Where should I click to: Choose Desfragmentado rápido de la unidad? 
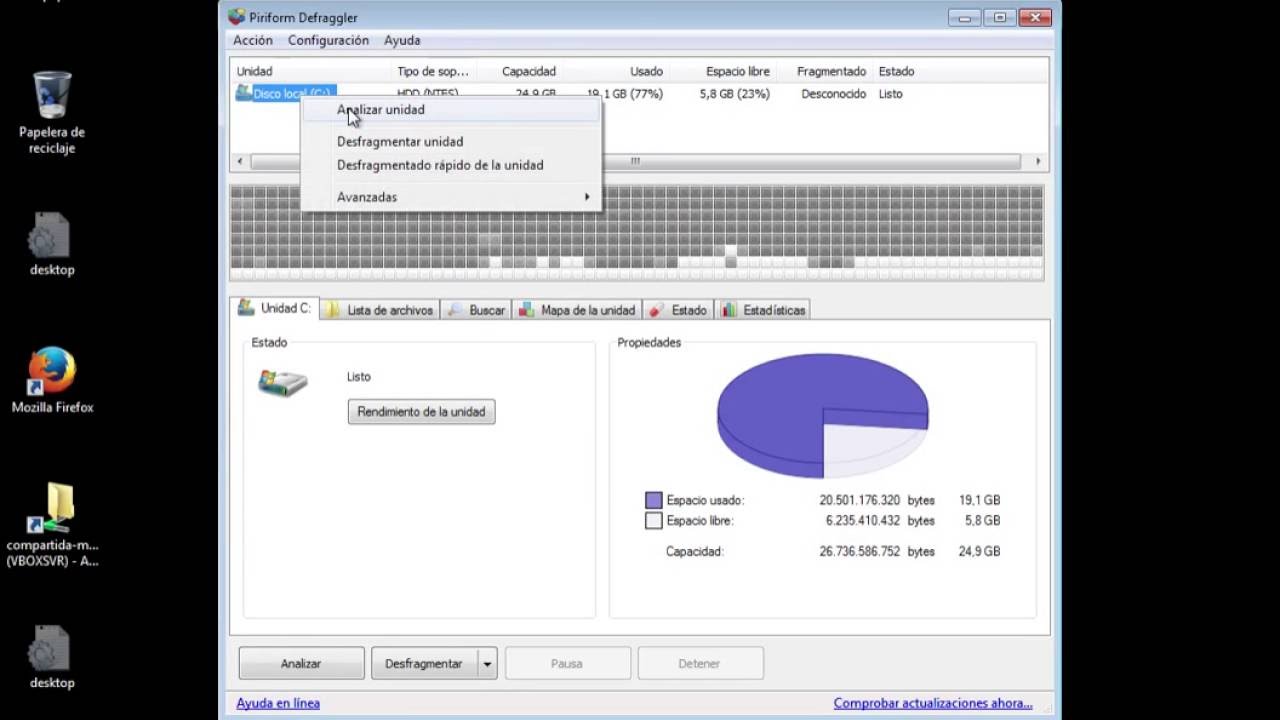[451, 165]
